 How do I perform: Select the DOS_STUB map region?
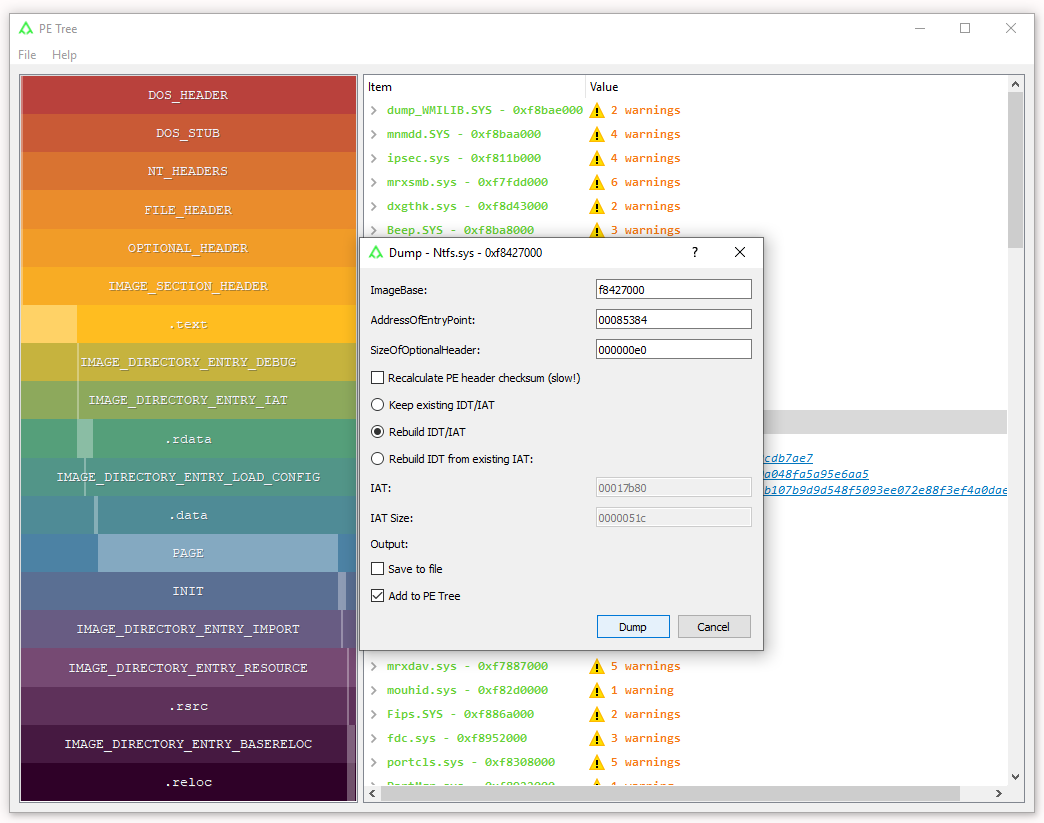pos(188,133)
